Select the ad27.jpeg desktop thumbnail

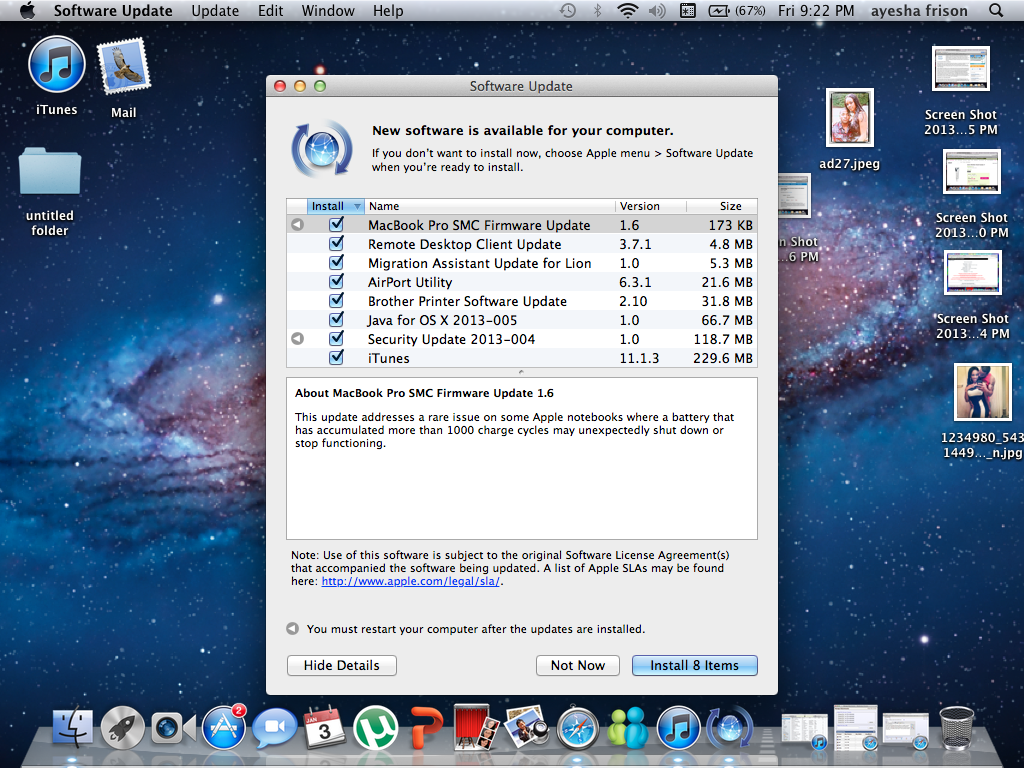pos(850,118)
